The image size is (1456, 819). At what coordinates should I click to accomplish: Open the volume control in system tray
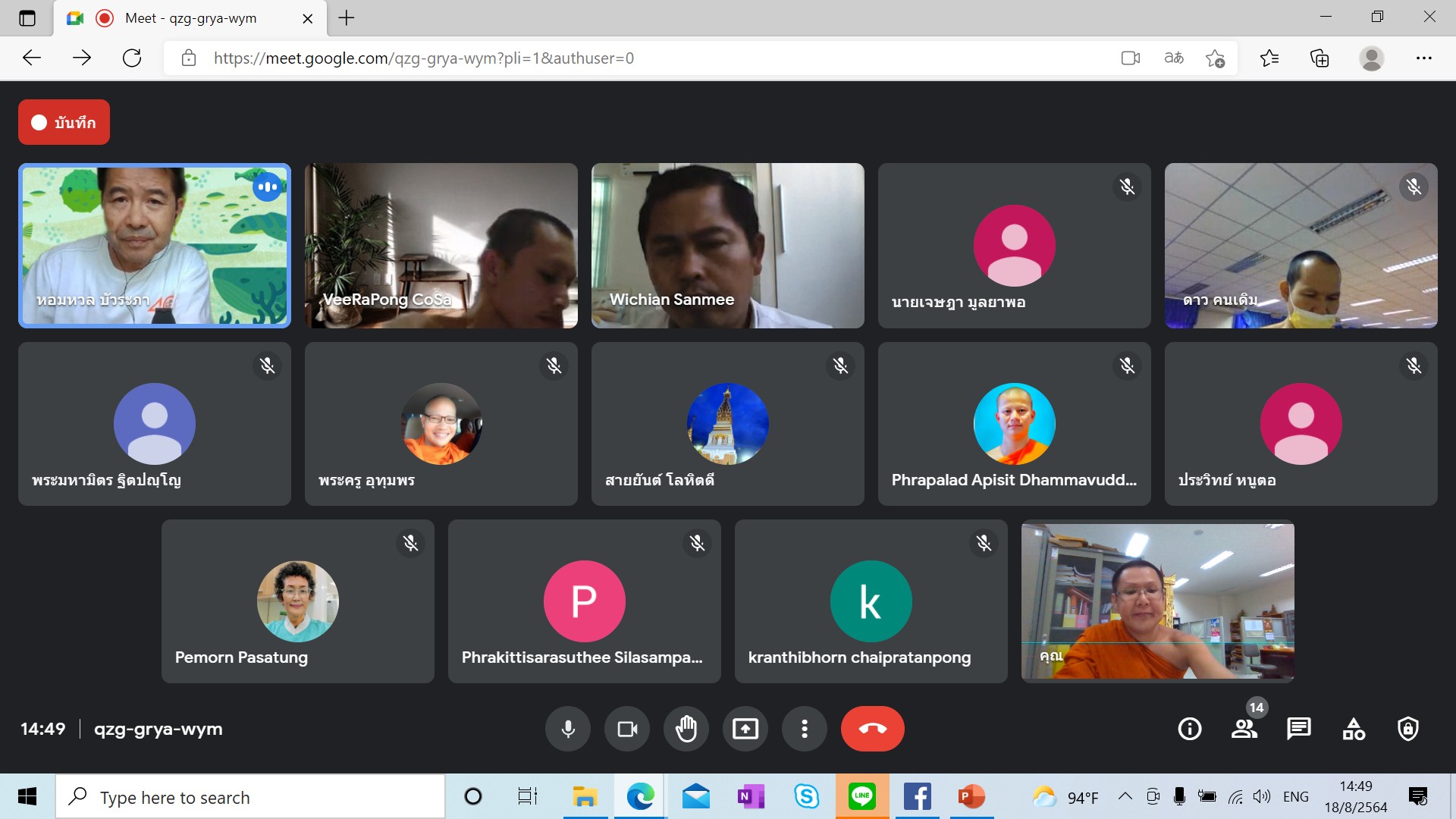click(x=1261, y=796)
